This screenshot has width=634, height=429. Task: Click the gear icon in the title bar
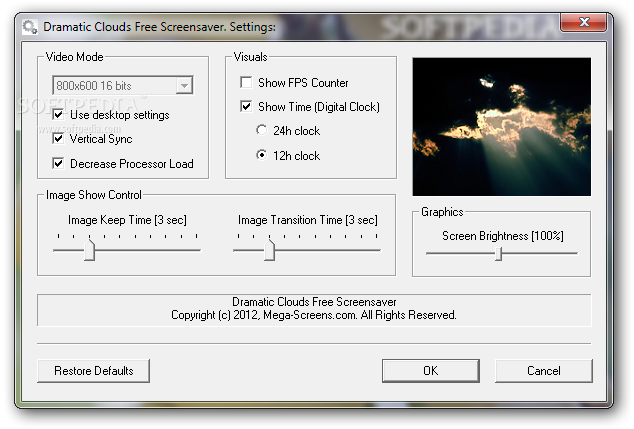point(30,27)
